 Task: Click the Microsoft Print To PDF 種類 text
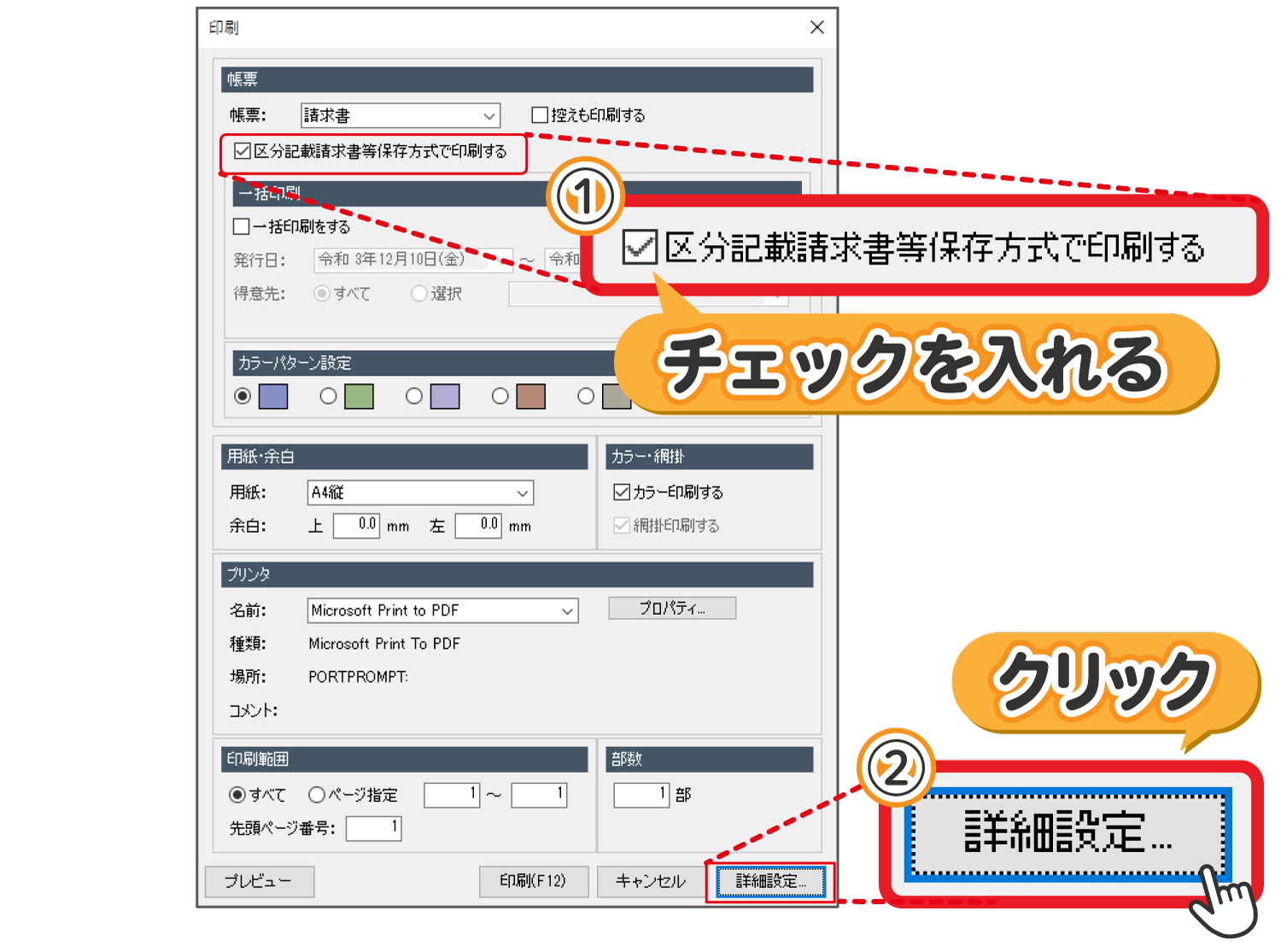click(384, 644)
